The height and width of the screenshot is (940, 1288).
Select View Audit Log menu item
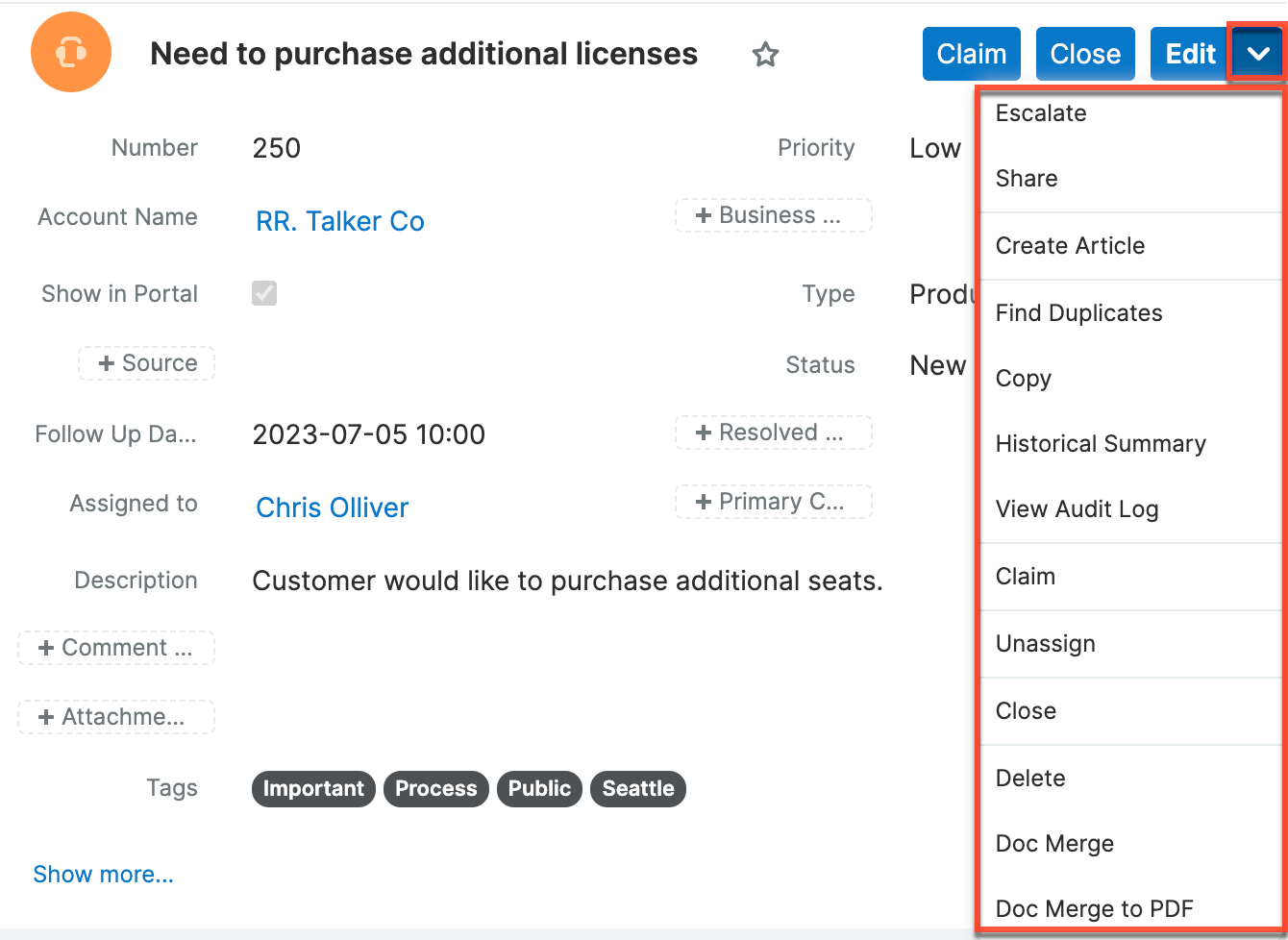tap(1077, 509)
